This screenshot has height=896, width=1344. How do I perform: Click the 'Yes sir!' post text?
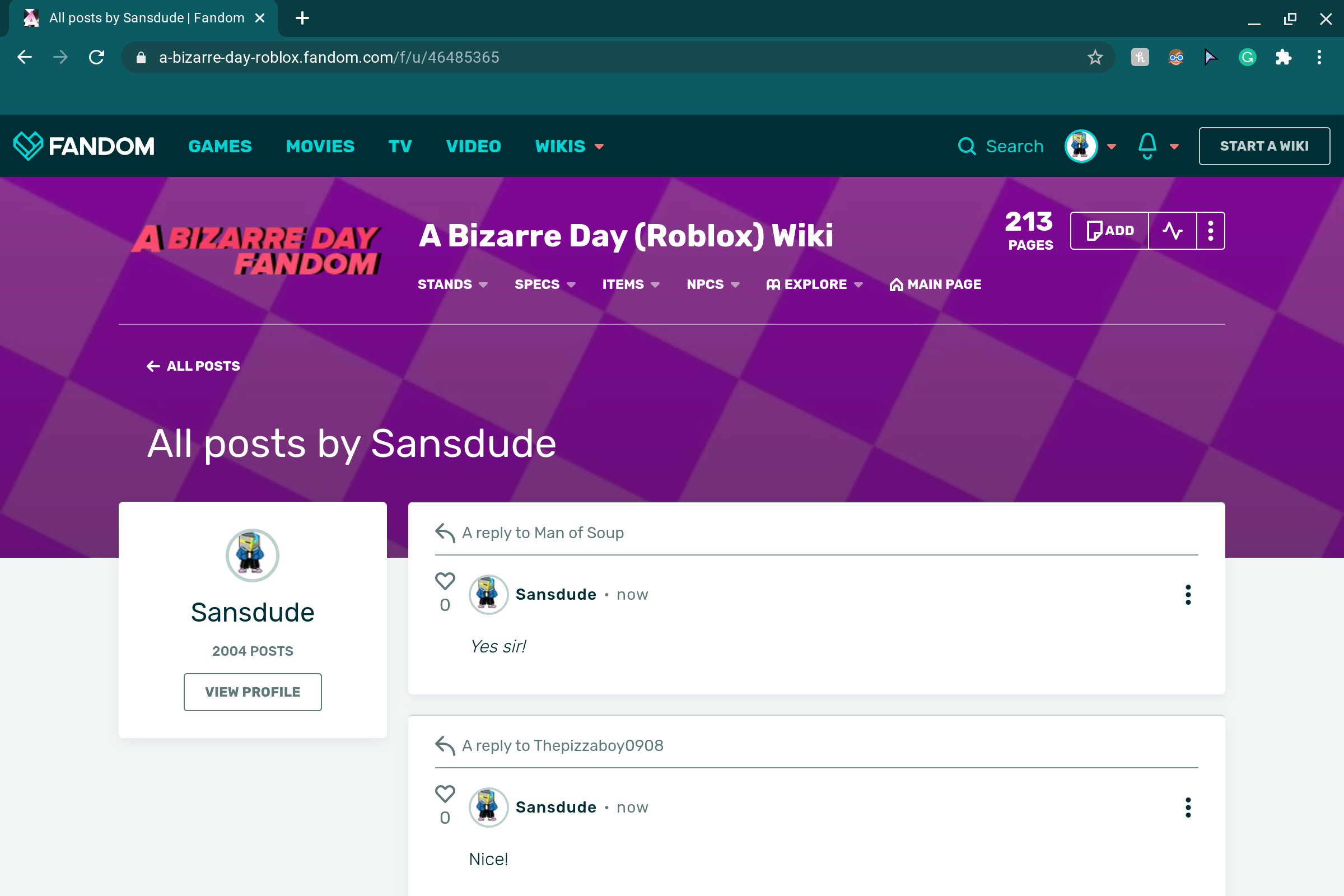(x=498, y=646)
